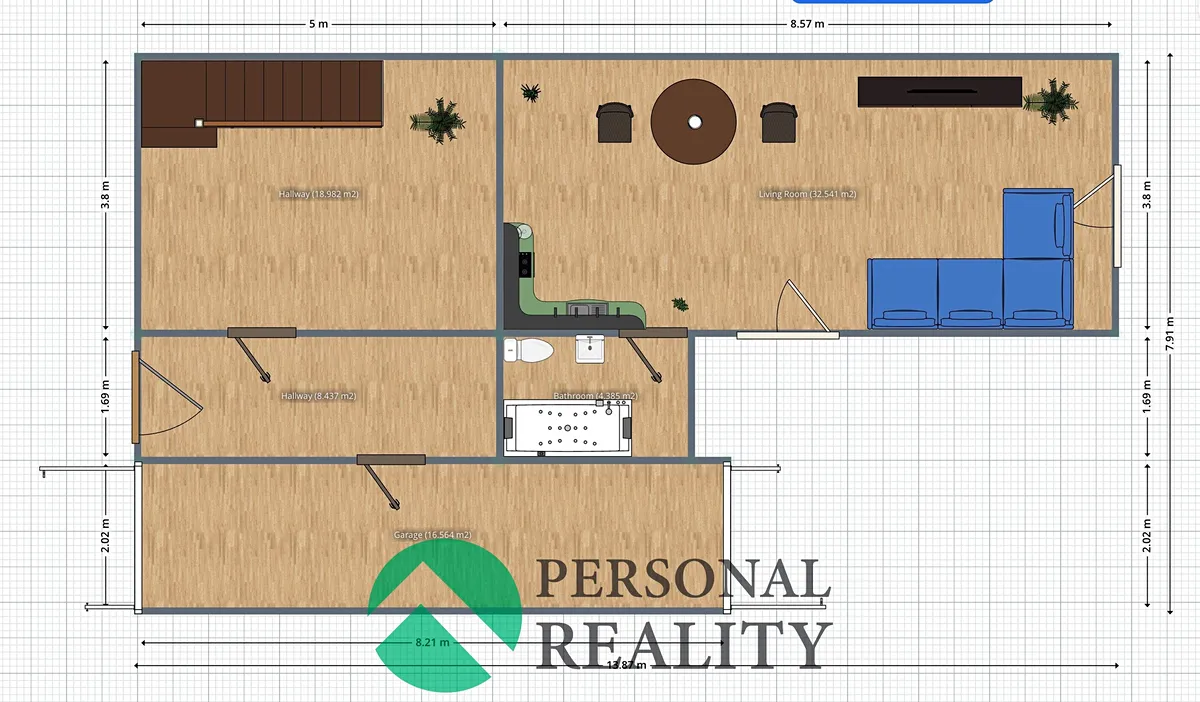Click the garage door in the lower hallway wall
The height and width of the screenshot is (702, 1200).
[391, 459]
